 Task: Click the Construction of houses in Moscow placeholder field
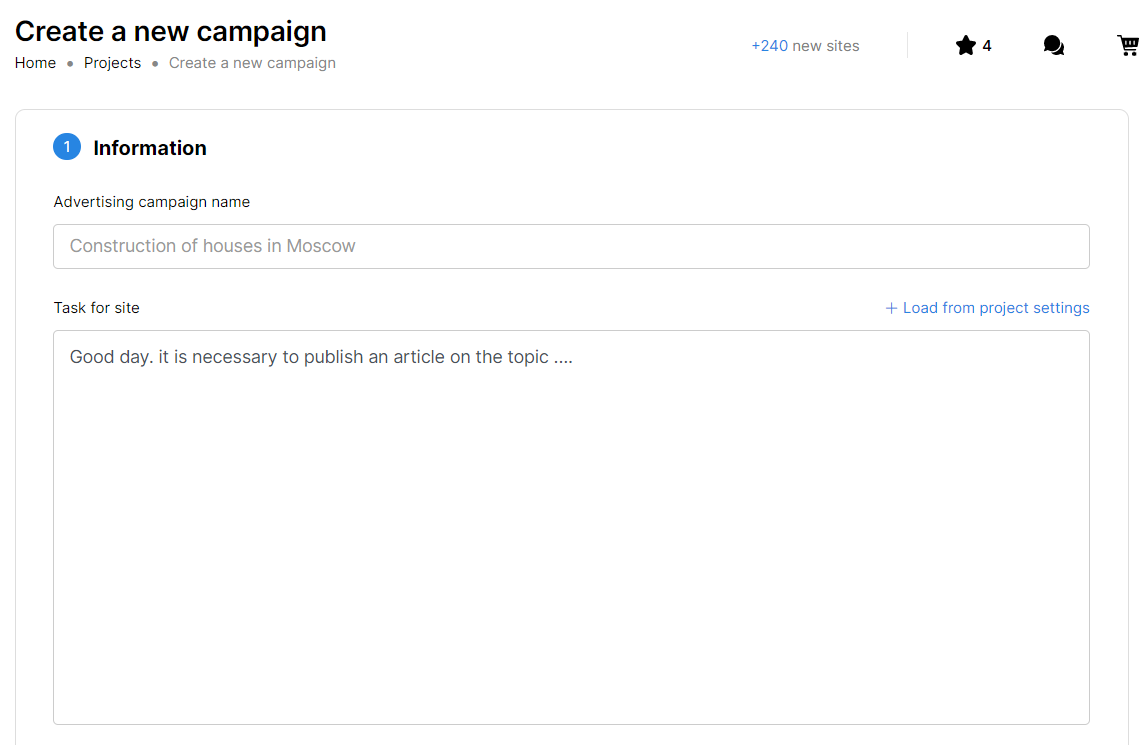(x=570, y=246)
